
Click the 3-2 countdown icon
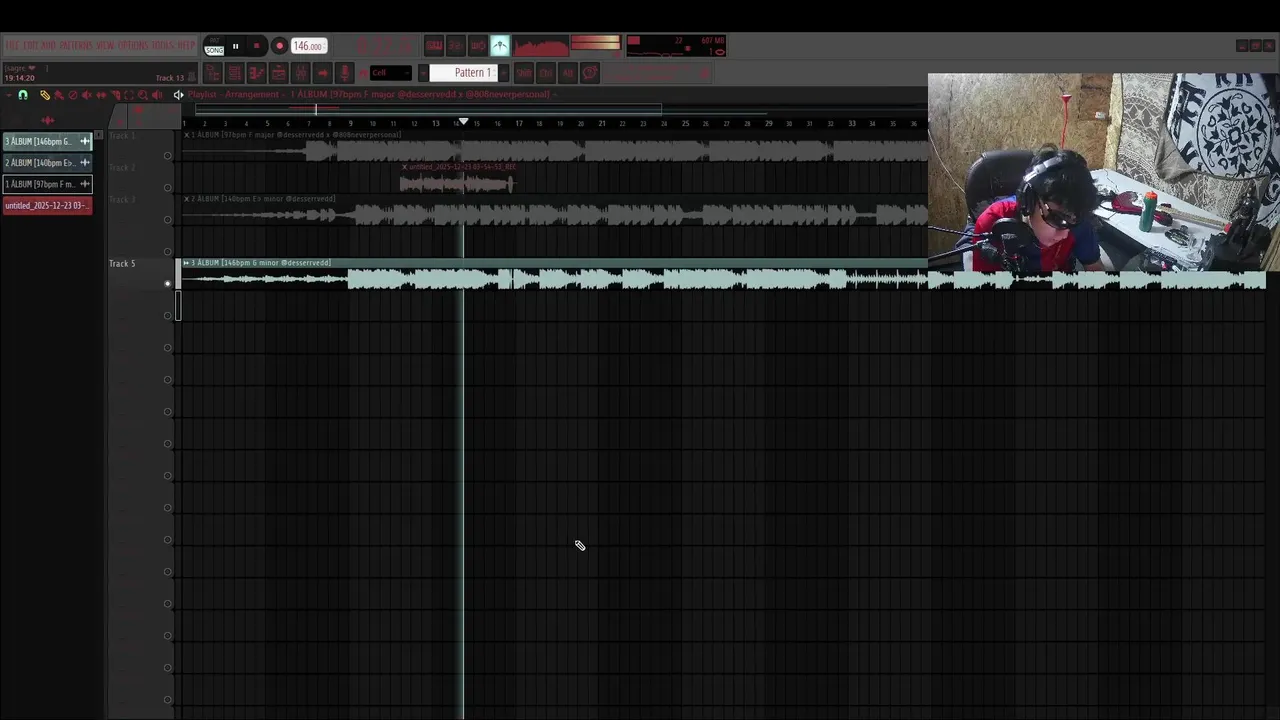pos(456,45)
